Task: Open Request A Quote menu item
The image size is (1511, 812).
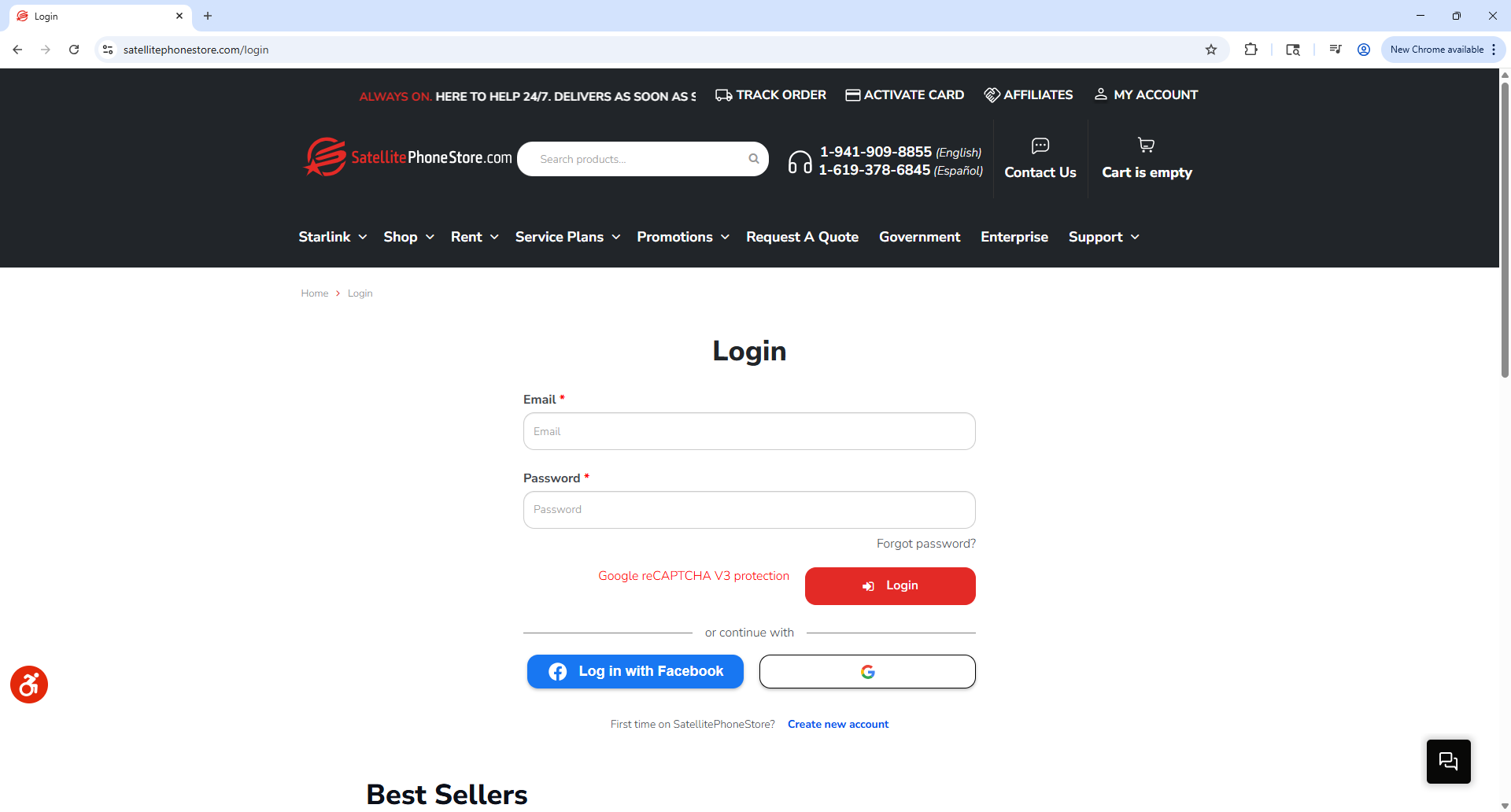Action: 802,237
